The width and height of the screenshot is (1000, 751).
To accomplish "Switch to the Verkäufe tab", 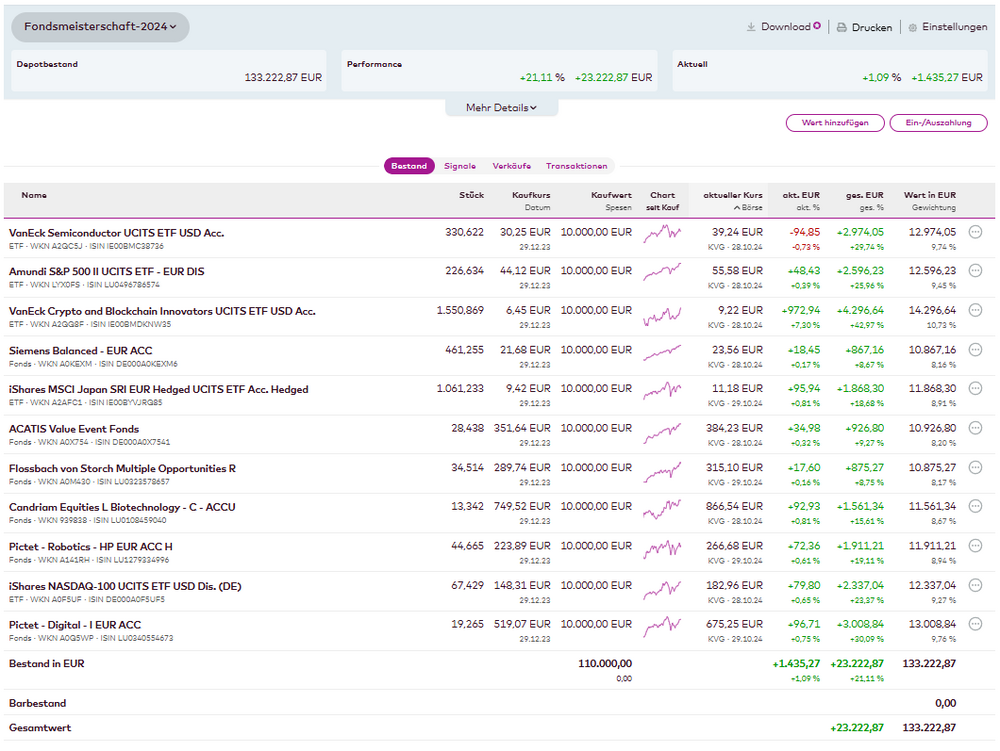I will click(511, 166).
